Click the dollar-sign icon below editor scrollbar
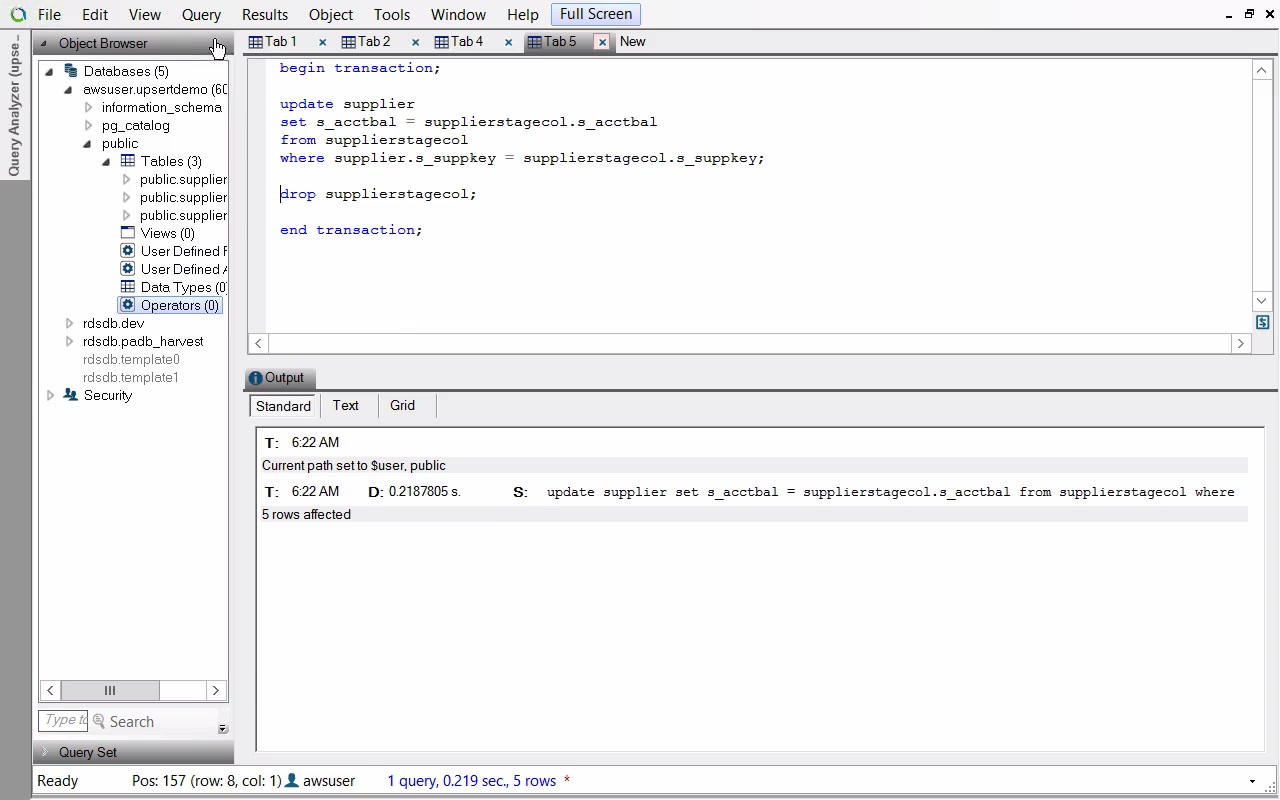1280x800 pixels. [1262, 322]
